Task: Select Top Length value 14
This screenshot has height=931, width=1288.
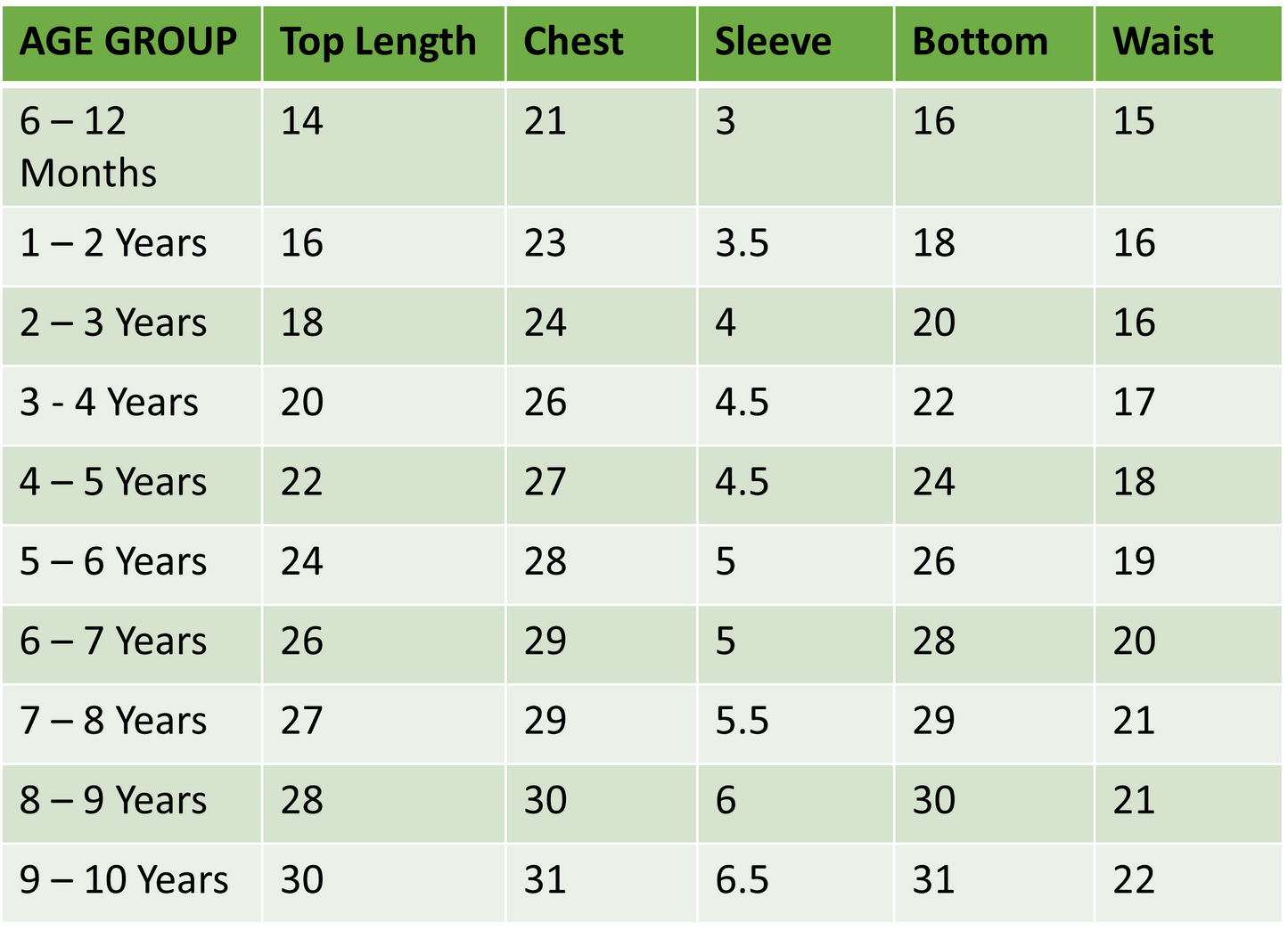Action: click(301, 121)
